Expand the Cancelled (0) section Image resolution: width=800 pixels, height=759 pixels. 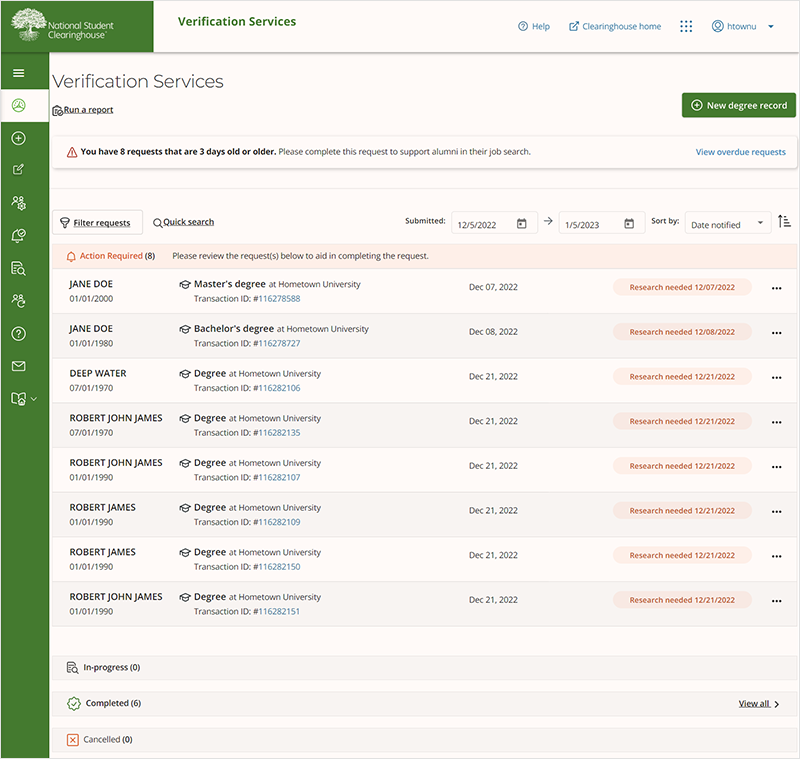click(423, 740)
